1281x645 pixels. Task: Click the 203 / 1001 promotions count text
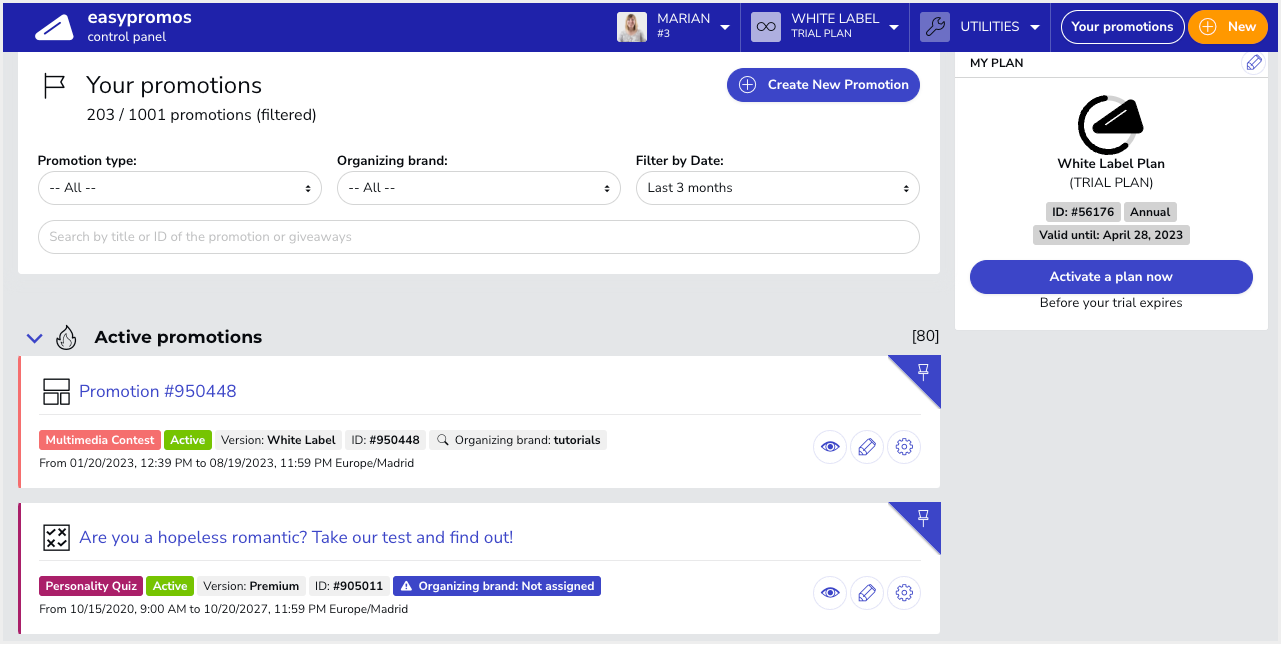[202, 115]
